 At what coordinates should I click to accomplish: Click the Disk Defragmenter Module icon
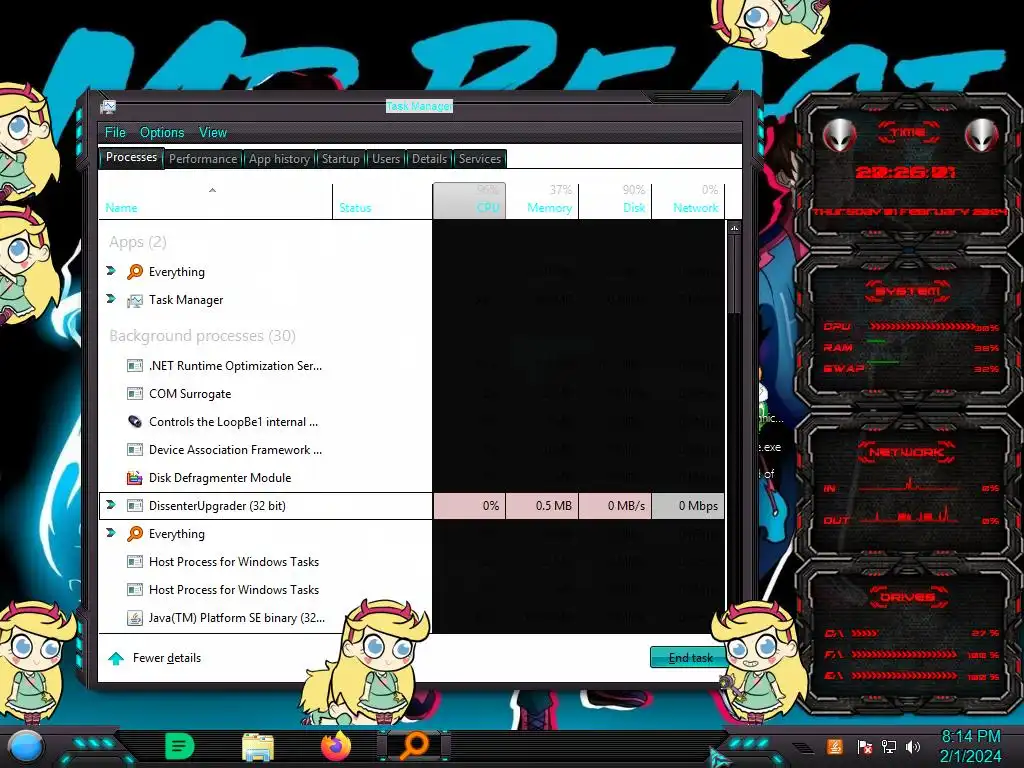coord(135,478)
